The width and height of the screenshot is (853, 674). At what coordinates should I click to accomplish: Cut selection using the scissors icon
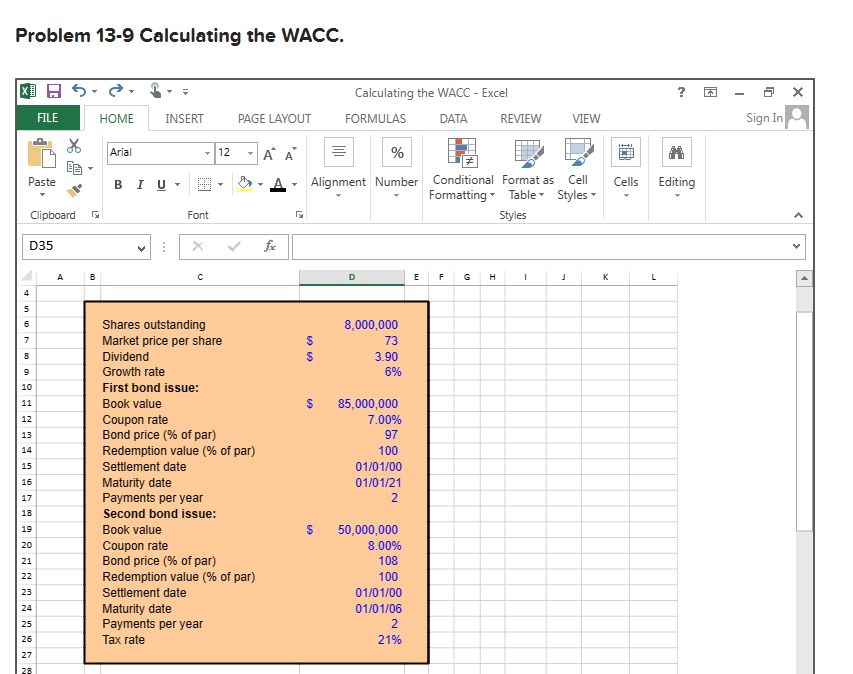pos(74,146)
